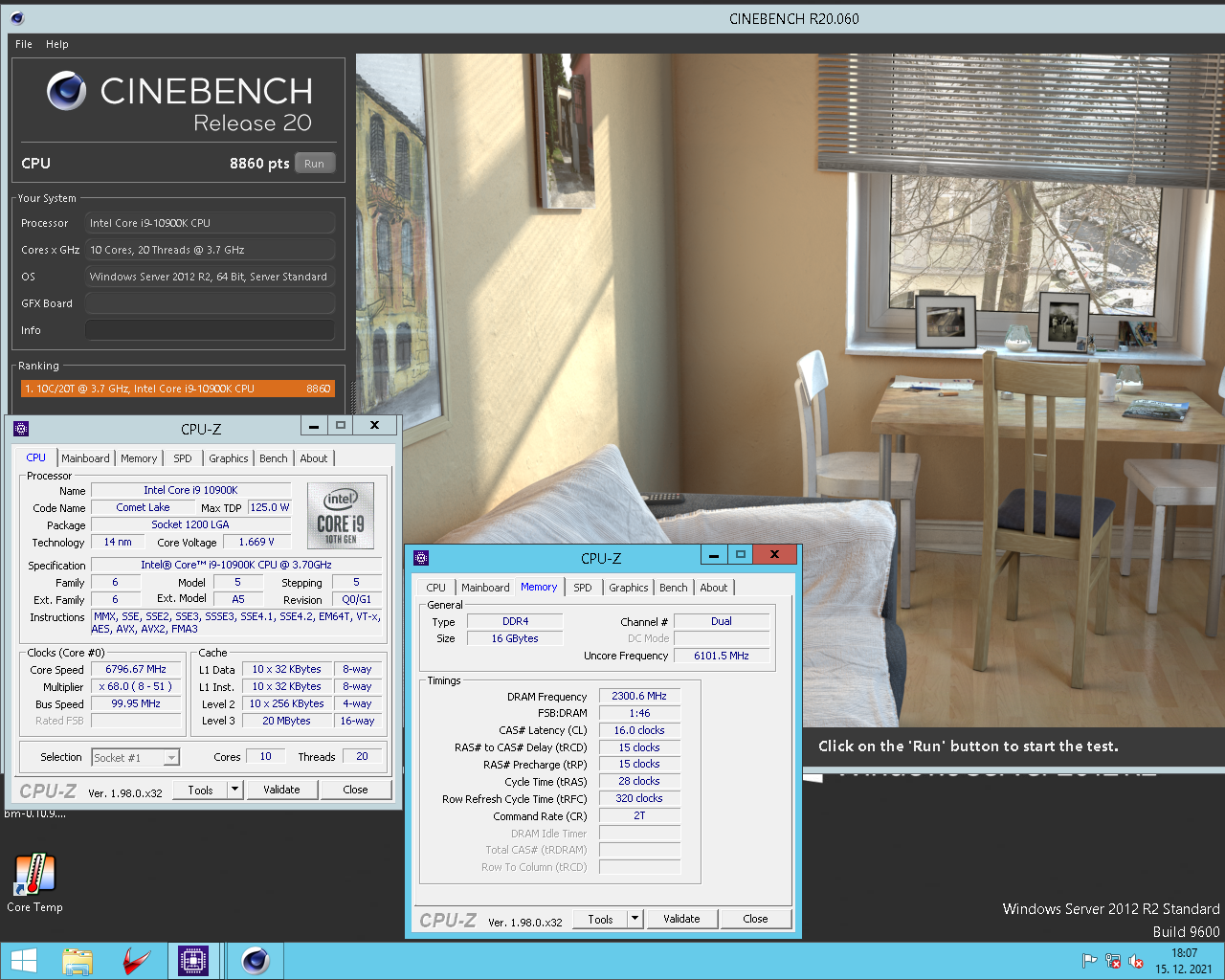Click the CPU-Z title icon in the Memory window
This screenshot has height=980, width=1225.
(x=421, y=558)
